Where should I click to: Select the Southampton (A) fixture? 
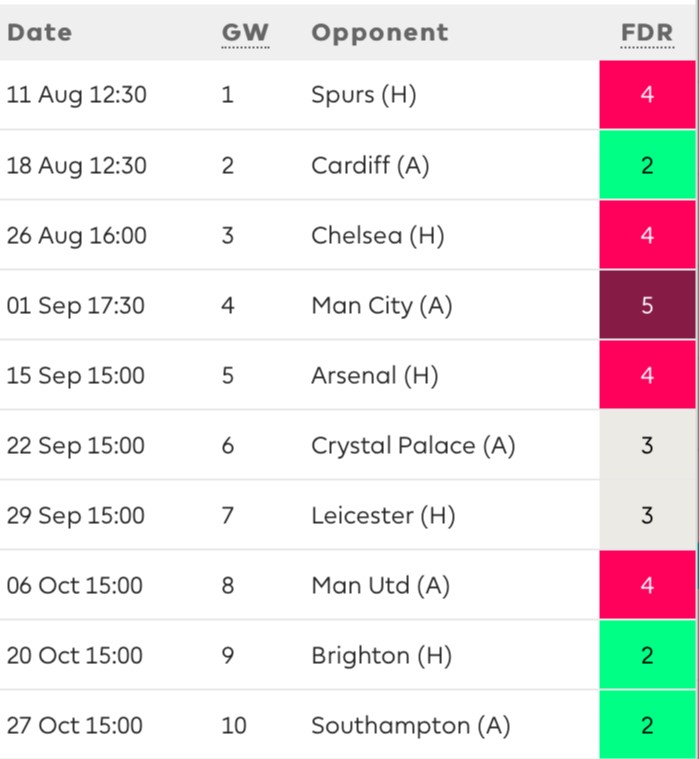coord(411,726)
